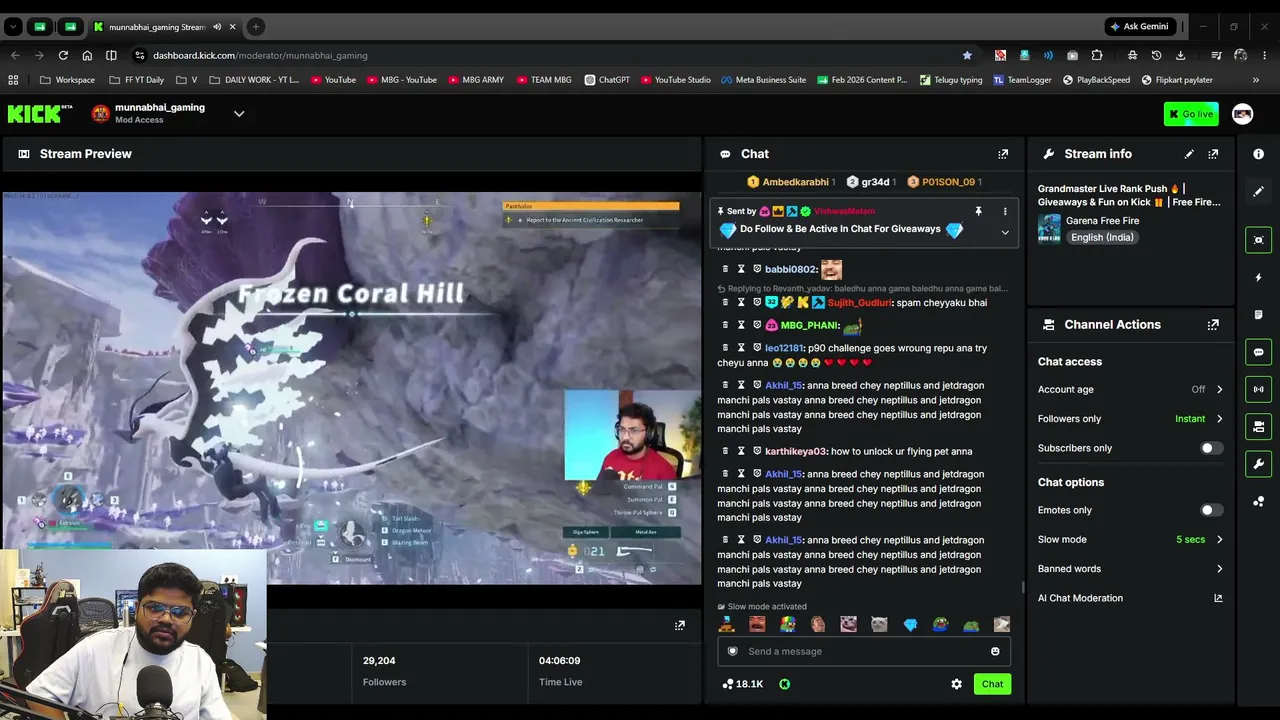This screenshot has width=1280, height=720.
Task: Open browser Downloads icon
Action: pos(1180,55)
